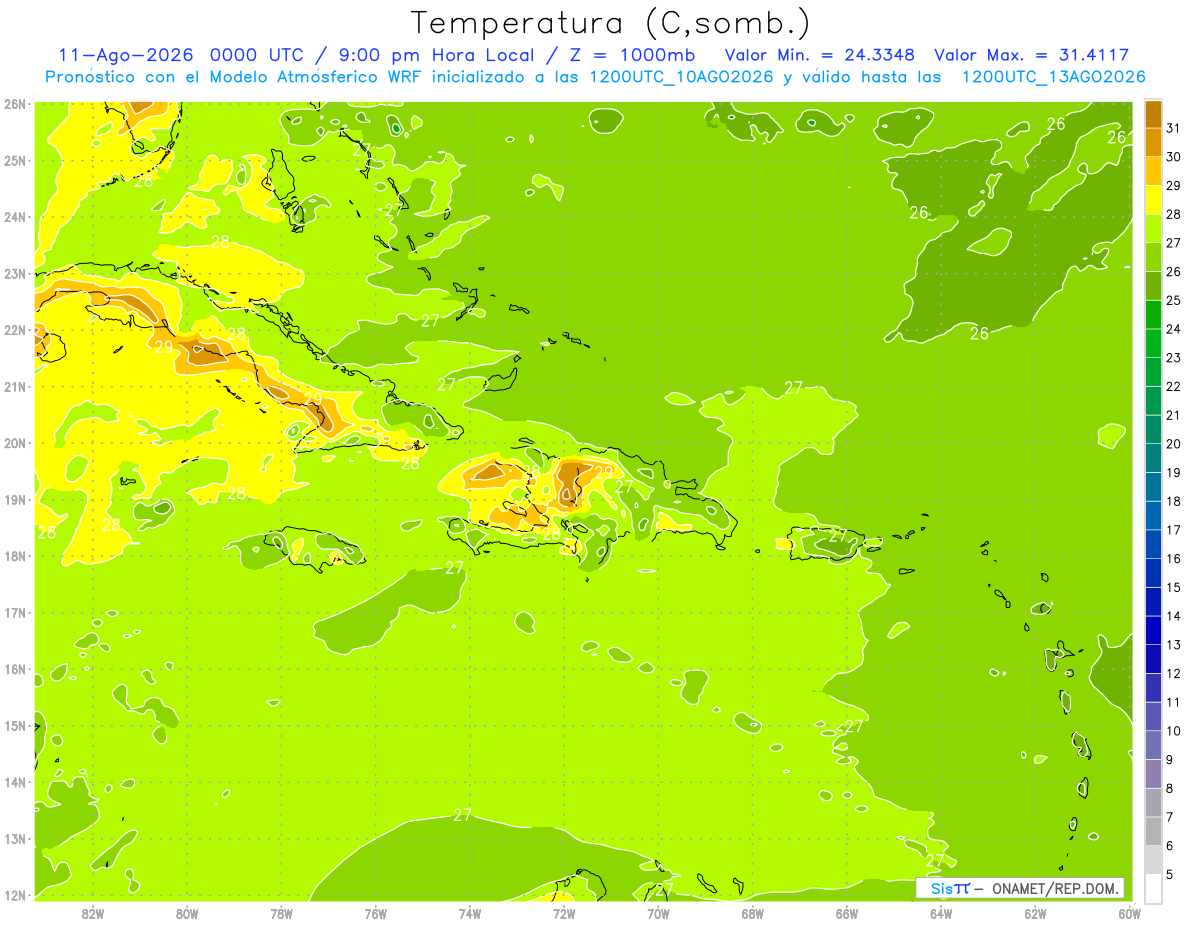Click the legend swatch between 27 and 28
The image size is (1200, 927).
pos(1153,229)
